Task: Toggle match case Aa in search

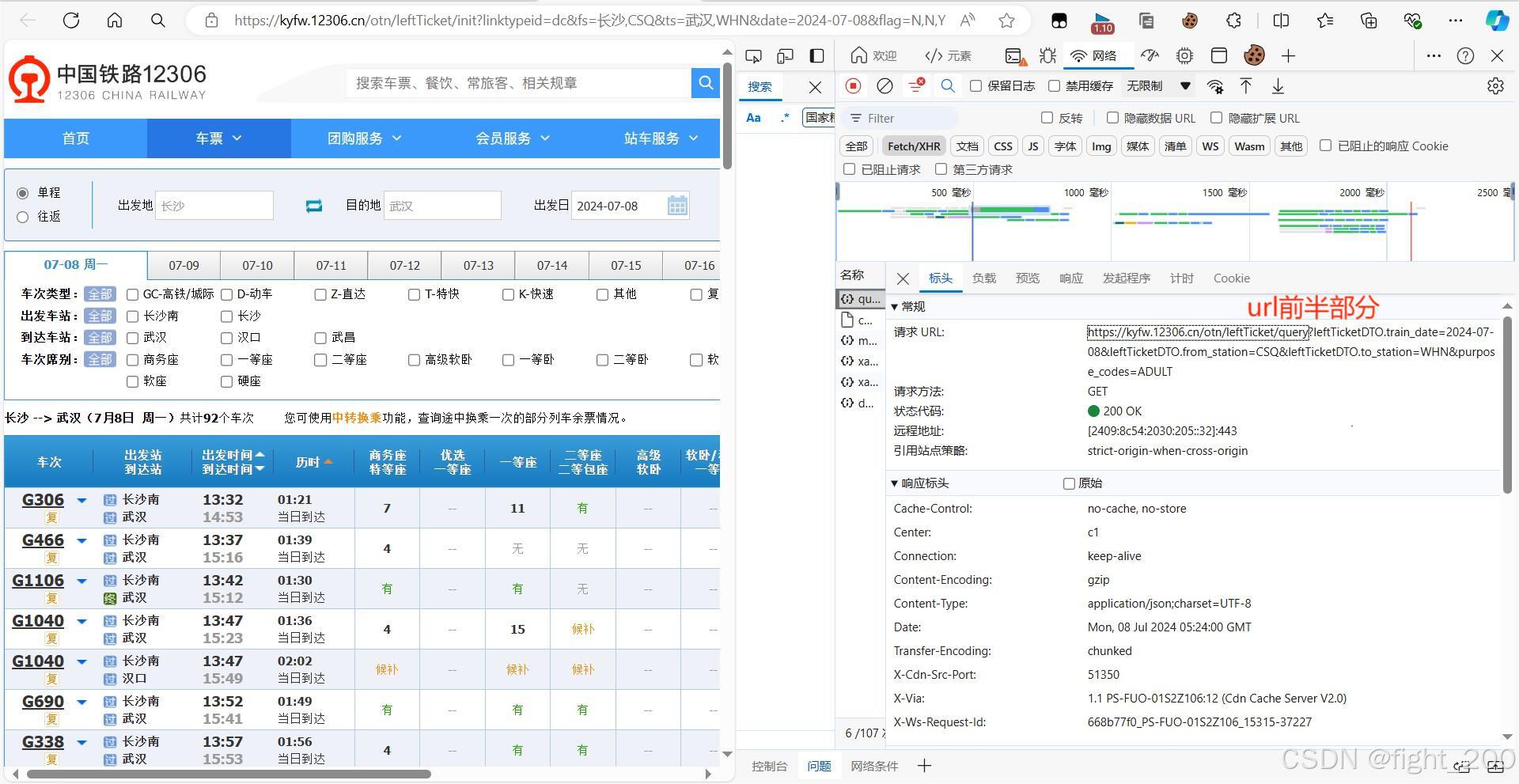Action: pos(754,118)
